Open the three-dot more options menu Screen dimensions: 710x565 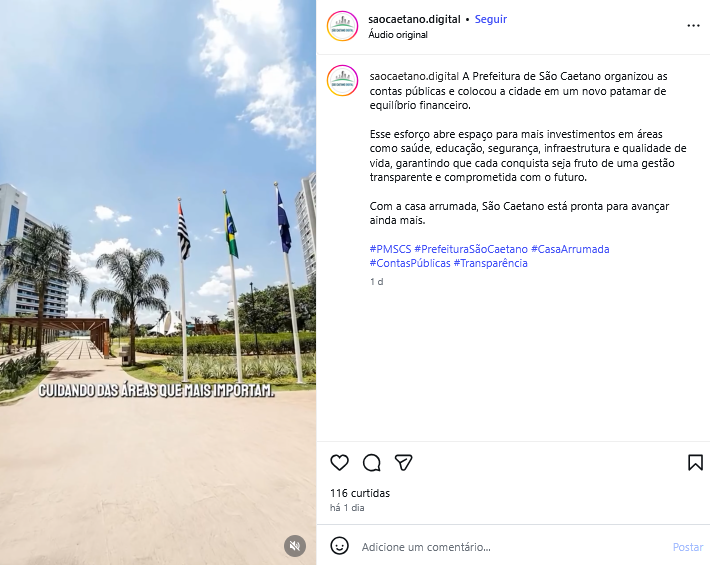coord(693,26)
